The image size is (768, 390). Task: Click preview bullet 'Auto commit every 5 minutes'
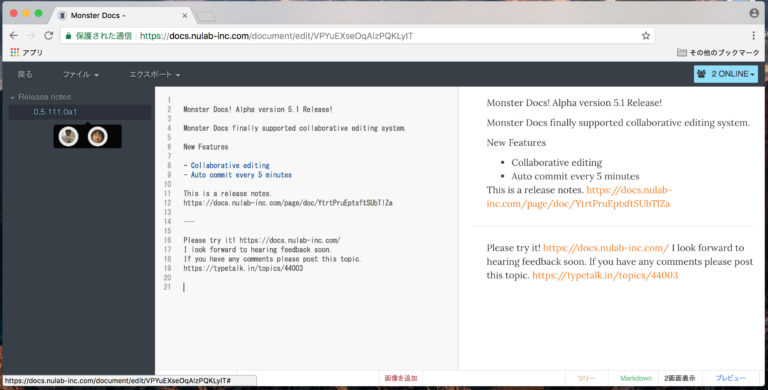[x=575, y=176]
